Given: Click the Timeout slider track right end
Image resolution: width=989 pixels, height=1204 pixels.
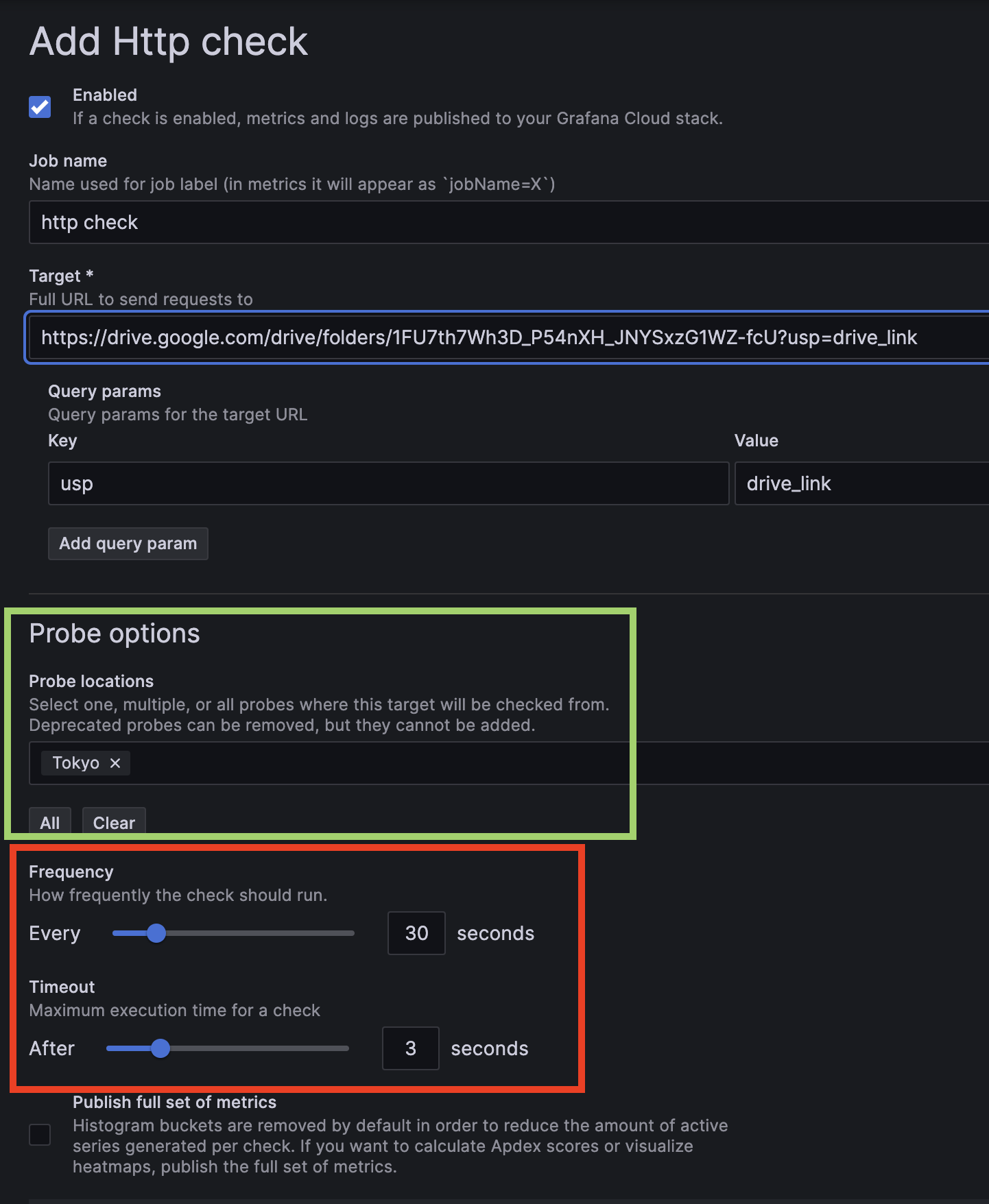Looking at the screenshot, I should (x=344, y=1048).
